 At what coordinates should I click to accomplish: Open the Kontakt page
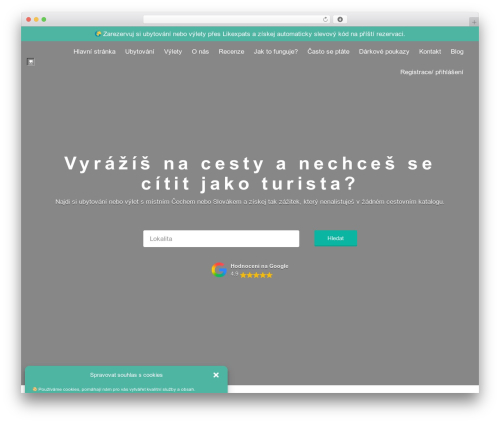[x=430, y=52]
